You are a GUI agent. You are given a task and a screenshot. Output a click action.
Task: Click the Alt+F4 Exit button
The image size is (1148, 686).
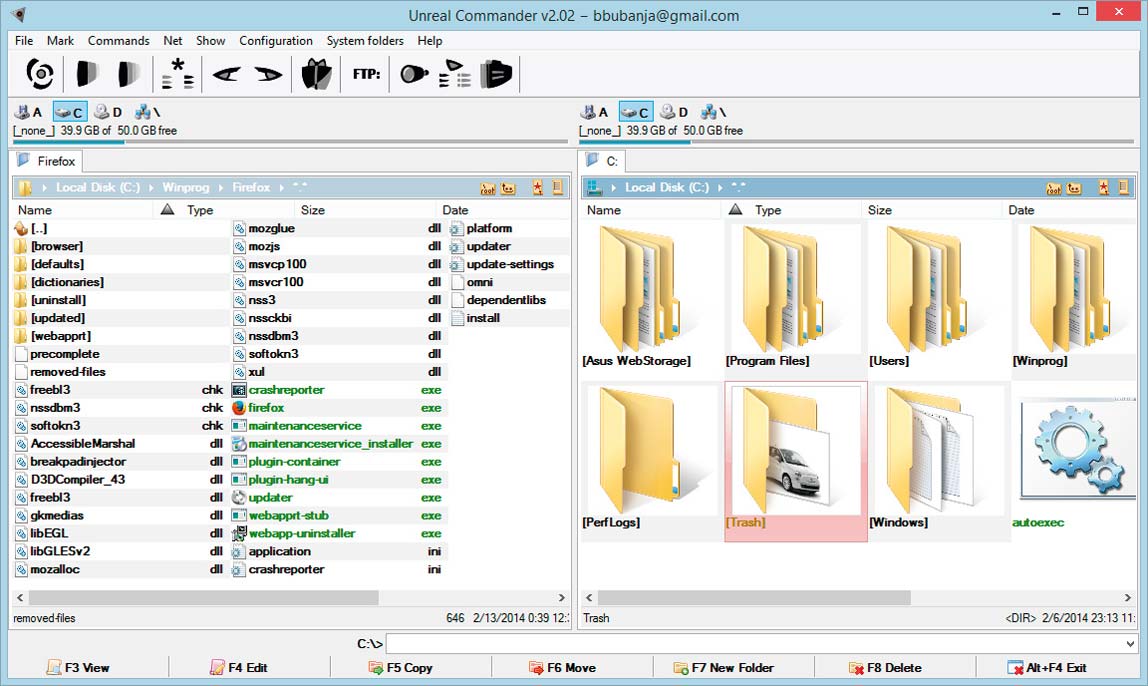1047,668
